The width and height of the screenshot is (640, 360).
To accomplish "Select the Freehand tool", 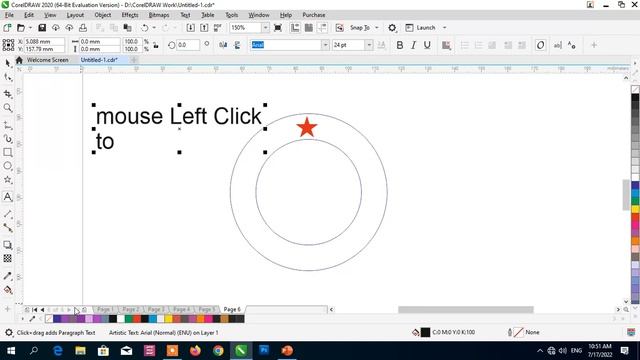I will tap(8, 125).
